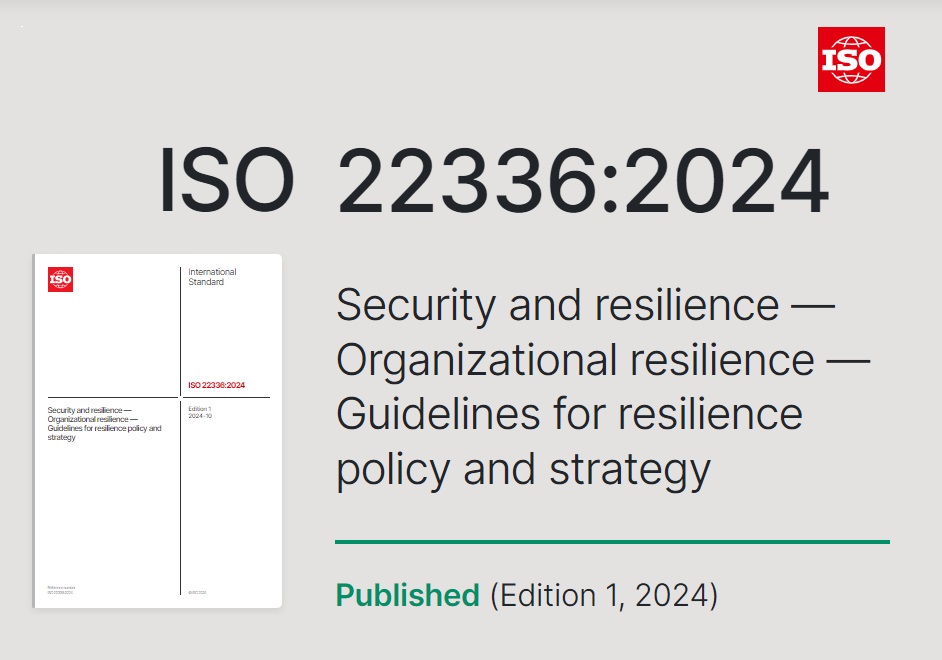Click the green Published status label
Screen dimensions: 942x660
[407, 595]
